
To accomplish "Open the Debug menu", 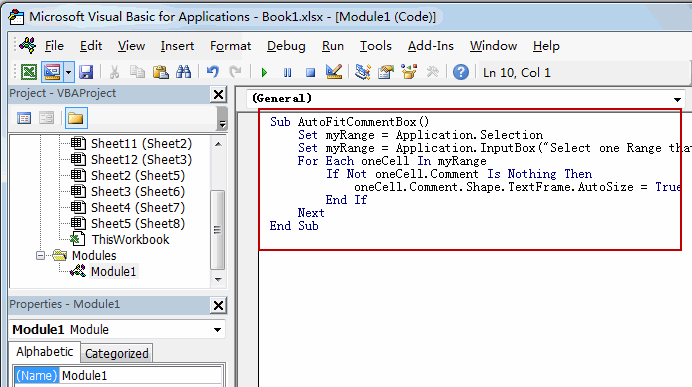I will pyautogui.click(x=286, y=45).
